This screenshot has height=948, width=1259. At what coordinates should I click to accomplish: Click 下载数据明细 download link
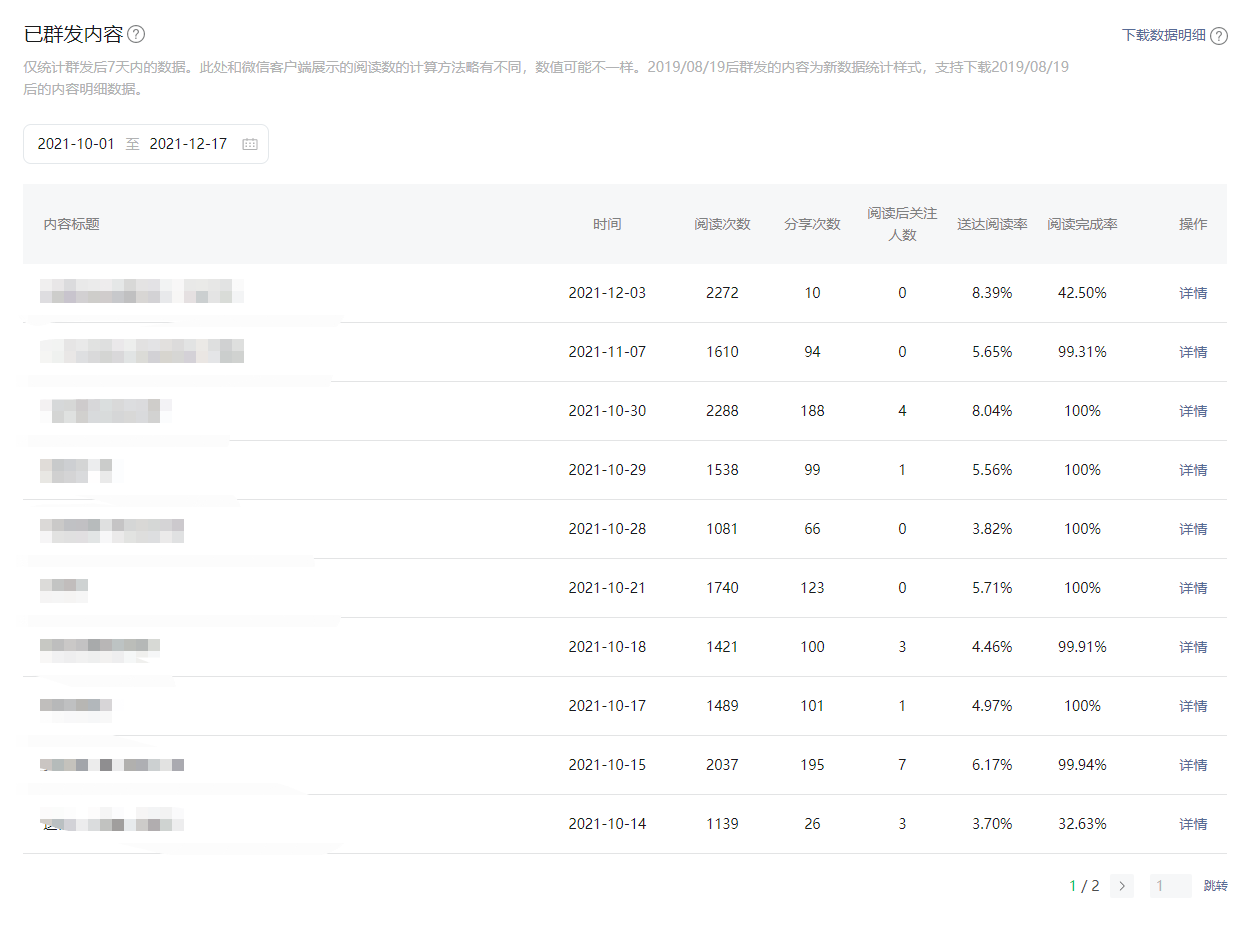point(1163,35)
